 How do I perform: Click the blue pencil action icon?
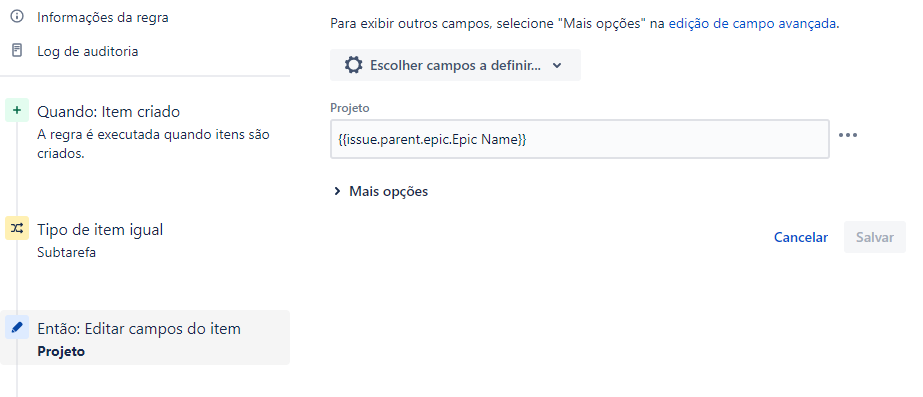[x=17, y=327]
